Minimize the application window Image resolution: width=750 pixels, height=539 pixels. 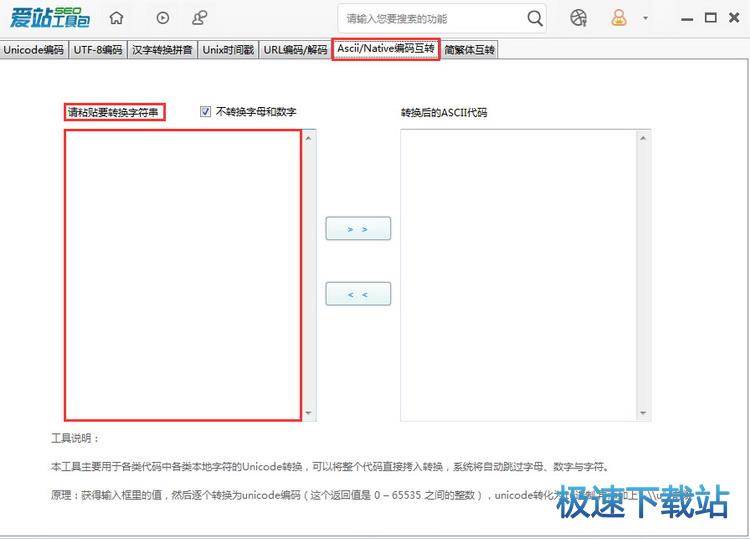[687, 19]
